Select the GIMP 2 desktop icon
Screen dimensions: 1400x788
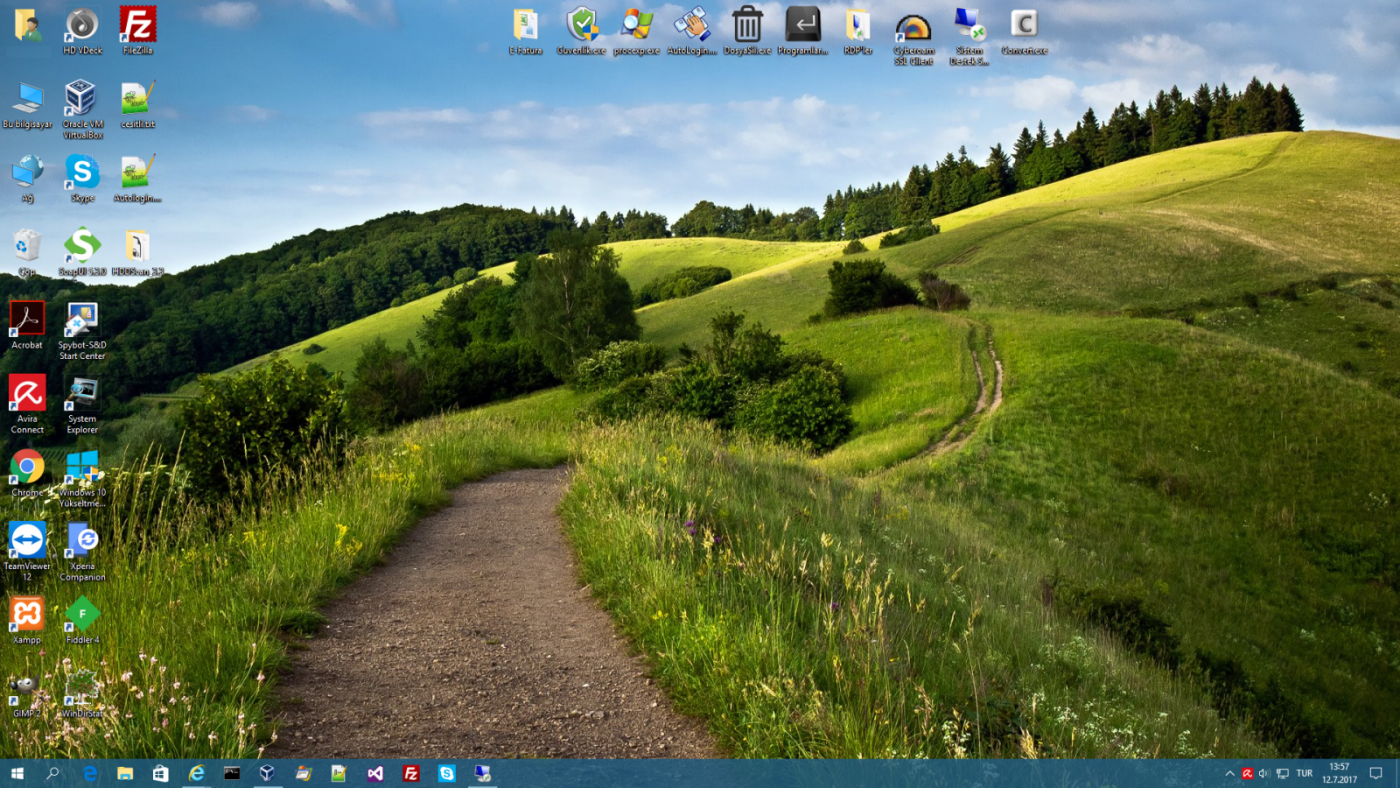tap(27, 694)
